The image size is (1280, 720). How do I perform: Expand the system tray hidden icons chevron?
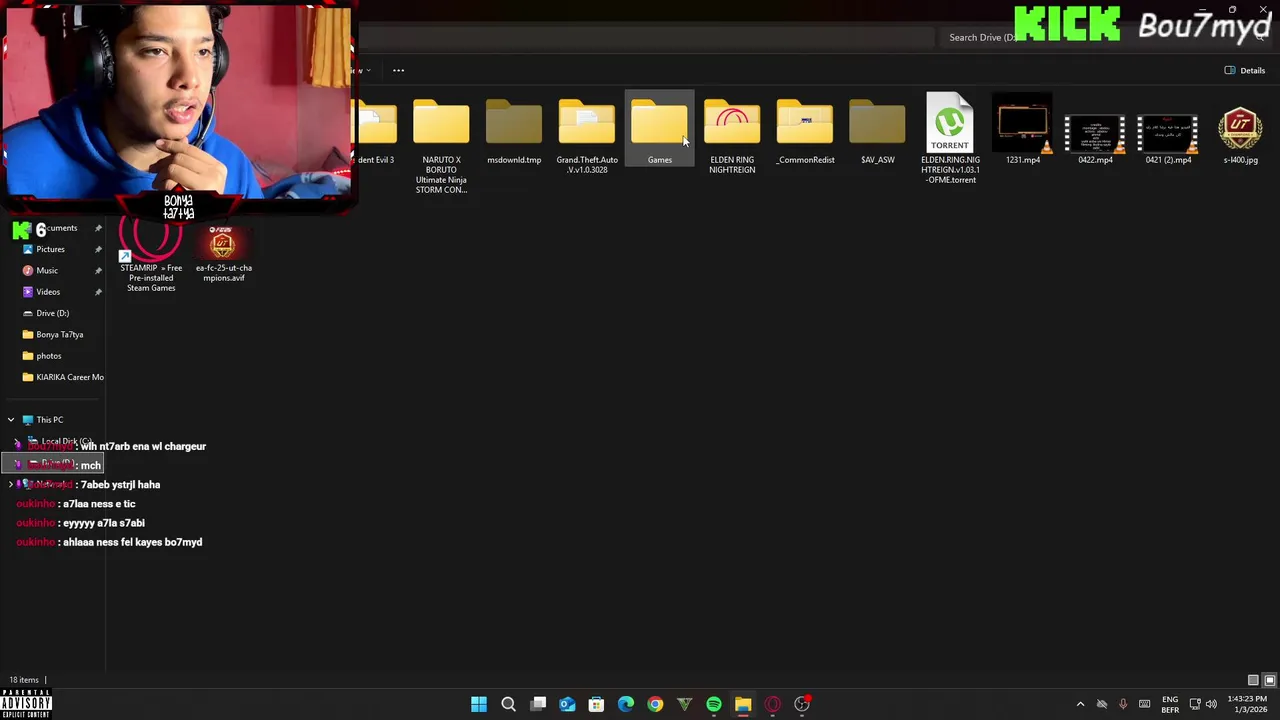(x=1080, y=704)
